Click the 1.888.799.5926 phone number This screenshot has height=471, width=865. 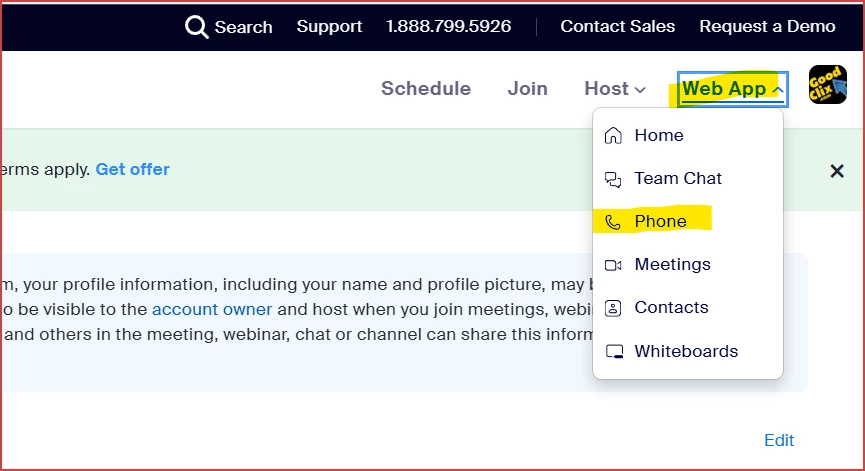(x=448, y=26)
